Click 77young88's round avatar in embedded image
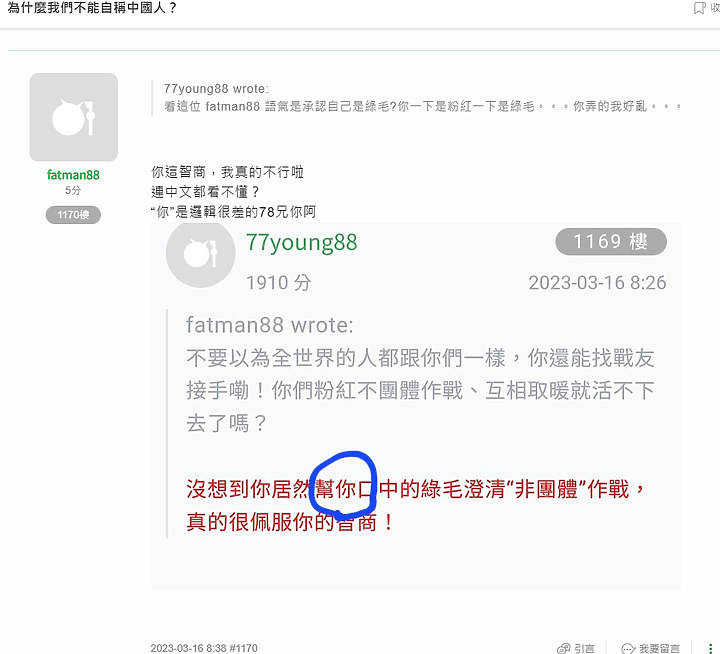Screen dimensions: 720x654 click(x=200, y=253)
